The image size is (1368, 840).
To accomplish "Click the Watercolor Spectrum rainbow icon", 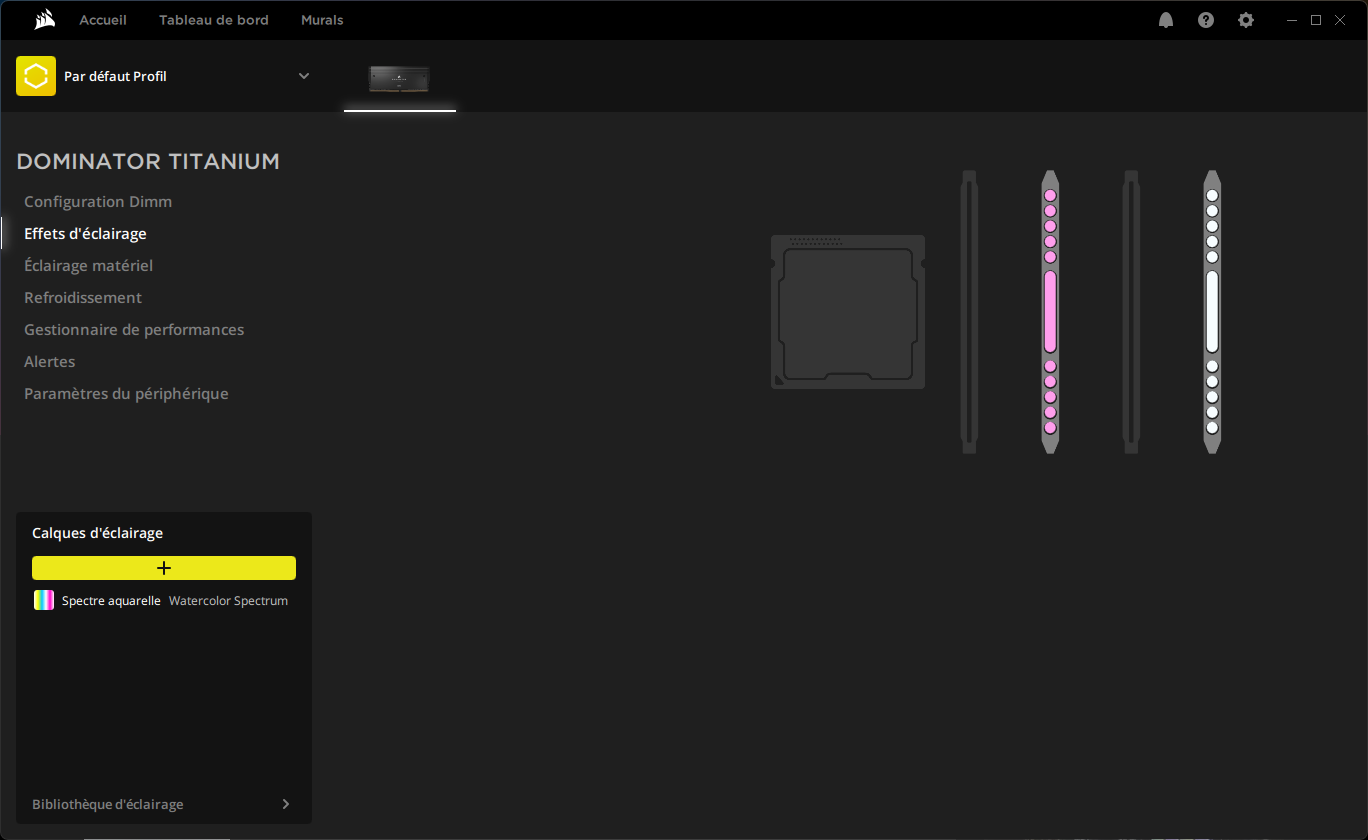I will point(44,600).
